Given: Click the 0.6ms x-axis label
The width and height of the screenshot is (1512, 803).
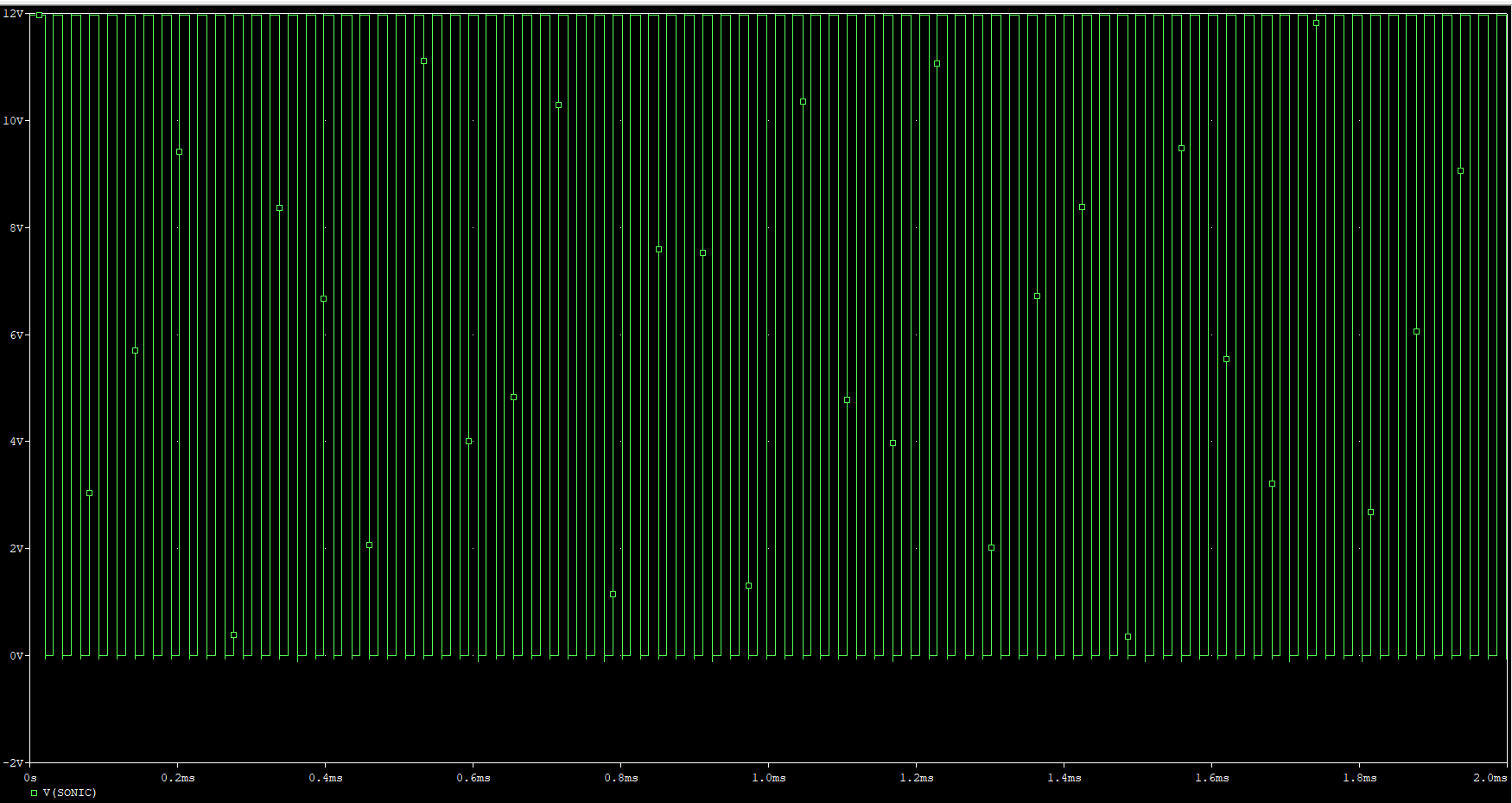Looking at the screenshot, I should coord(473,778).
